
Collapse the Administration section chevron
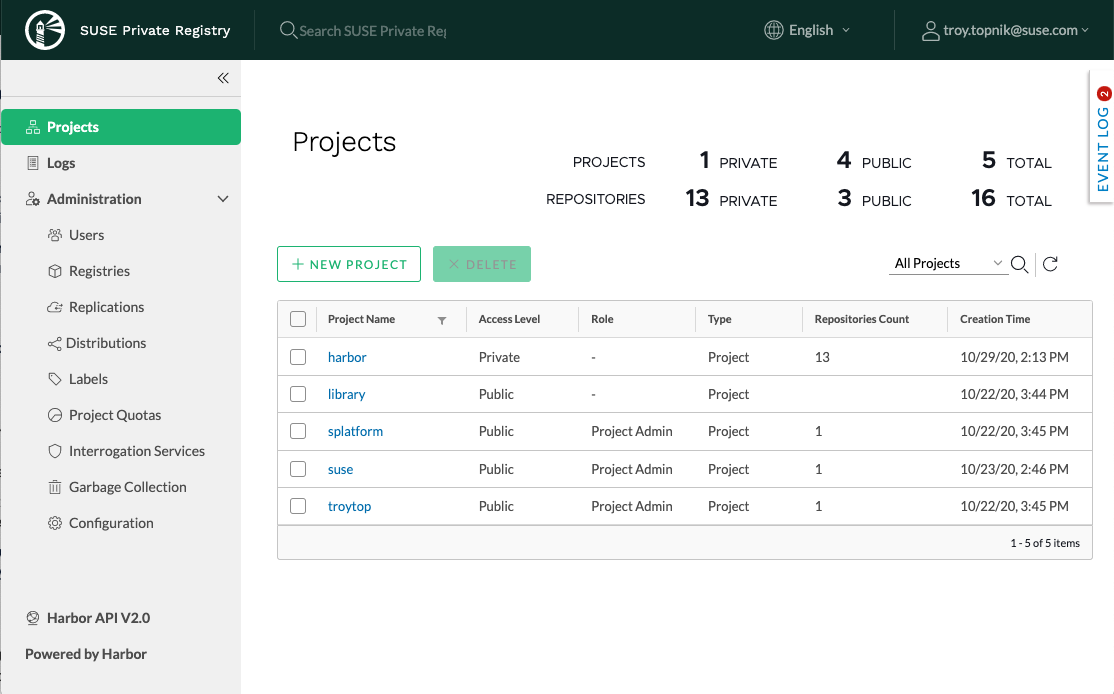pos(223,199)
